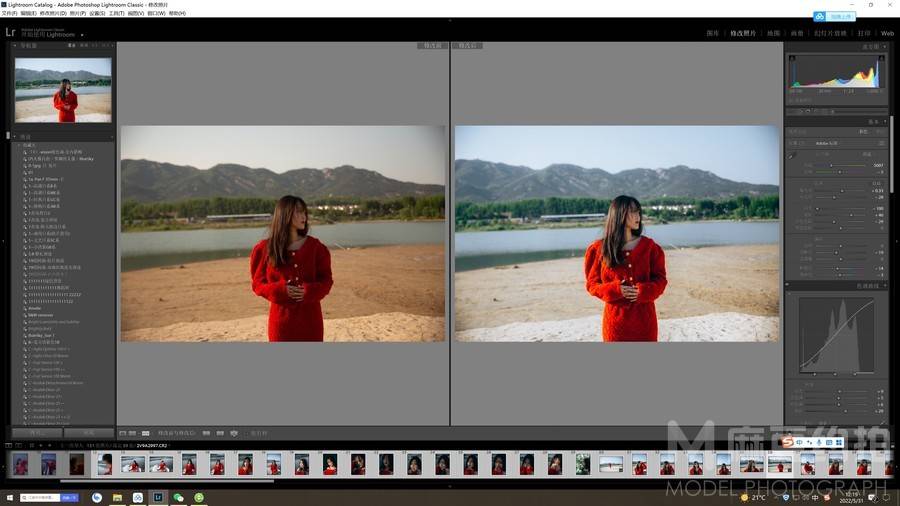Click Lightroom icon in taskbar
This screenshot has height=506, width=900.
pos(158,497)
